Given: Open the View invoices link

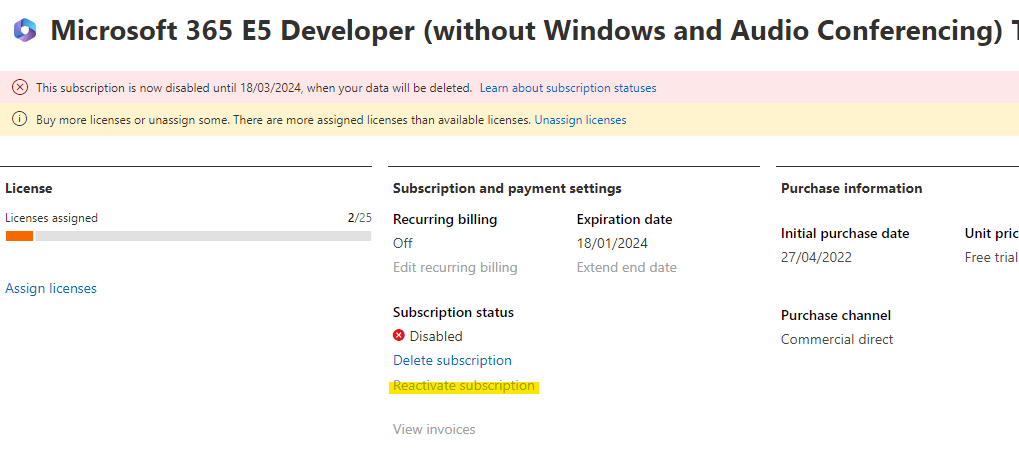Looking at the screenshot, I should pyautogui.click(x=434, y=429).
